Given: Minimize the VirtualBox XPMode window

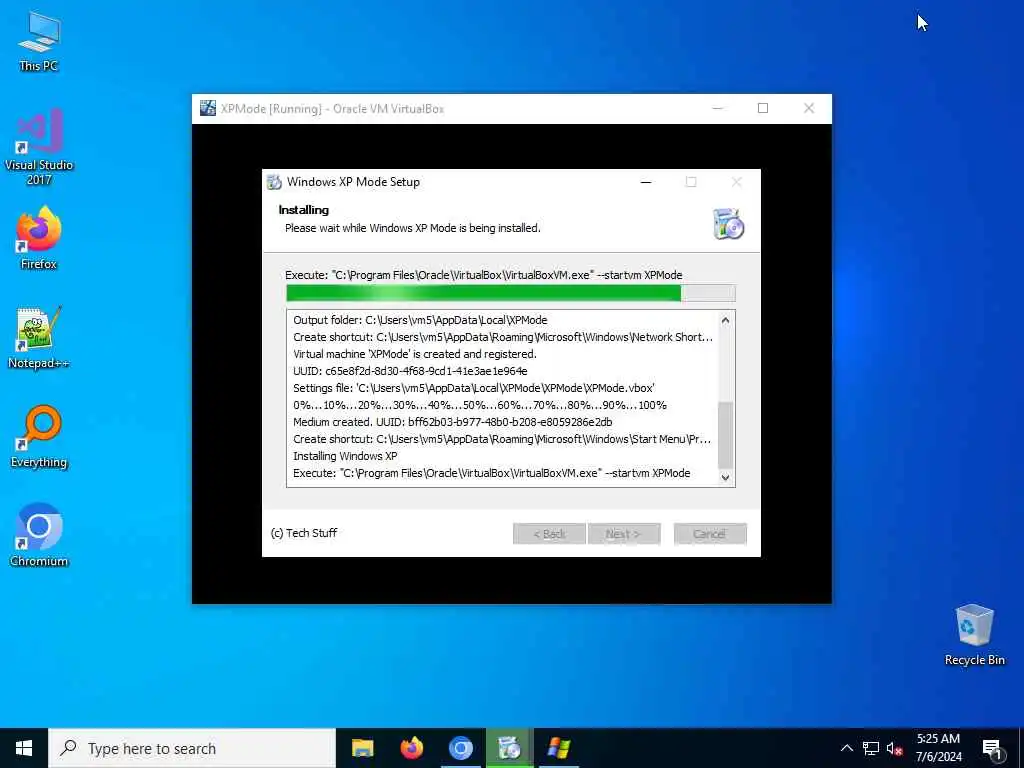Looking at the screenshot, I should click(717, 108).
